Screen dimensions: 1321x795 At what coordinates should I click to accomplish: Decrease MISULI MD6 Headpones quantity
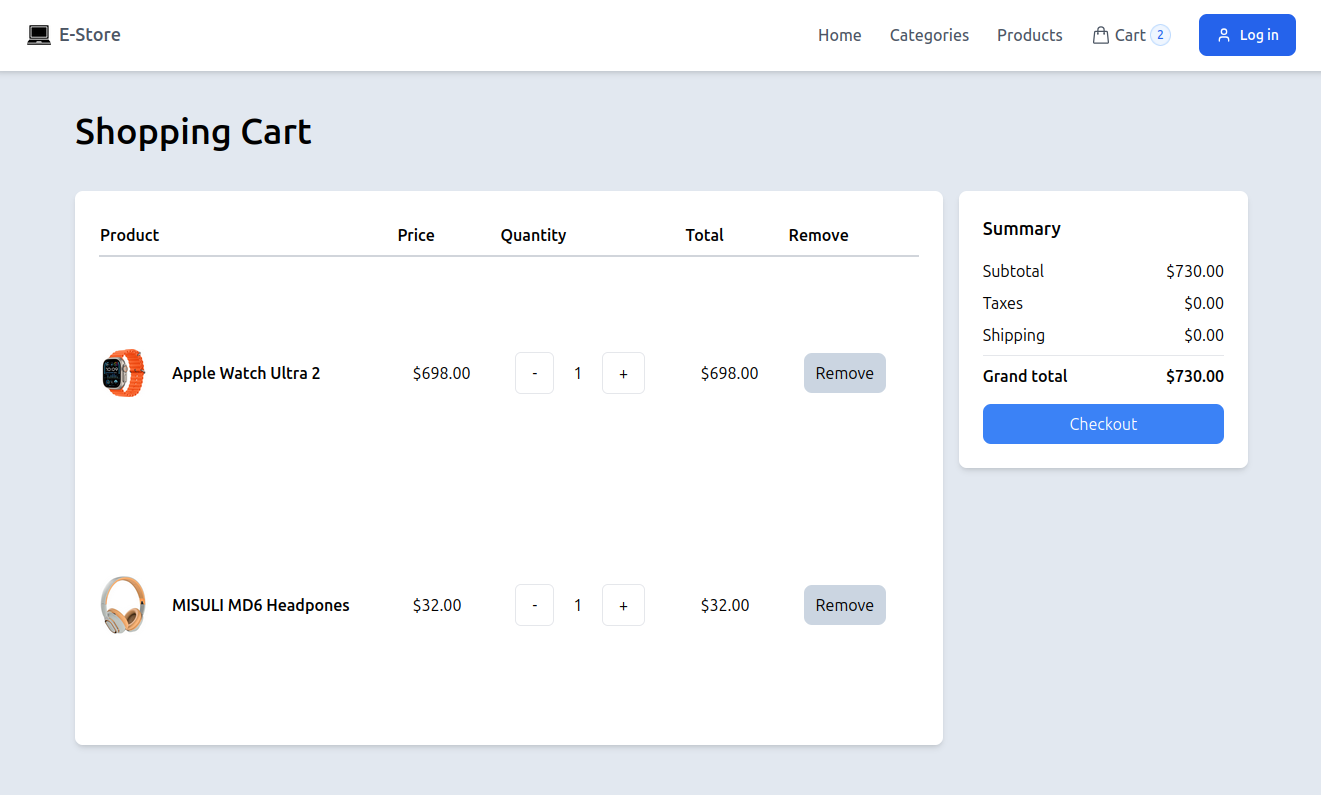pyautogui.click(x=535, y=605)
